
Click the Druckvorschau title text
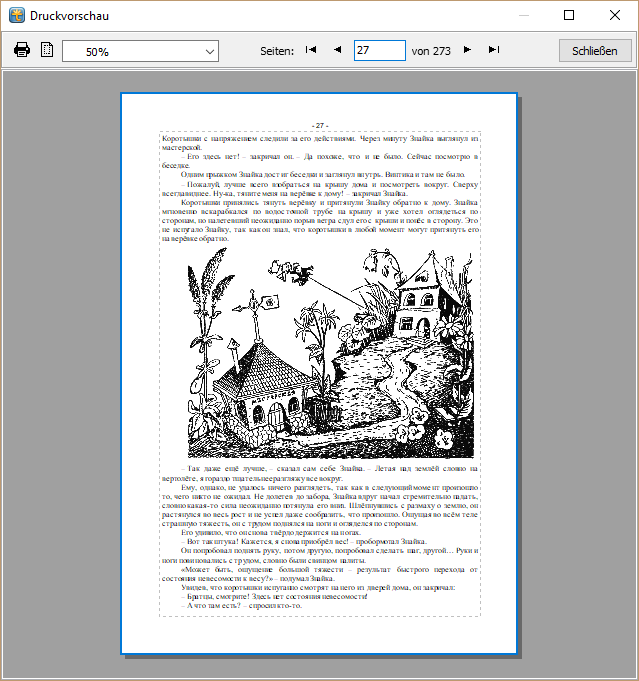click(70, 16)
